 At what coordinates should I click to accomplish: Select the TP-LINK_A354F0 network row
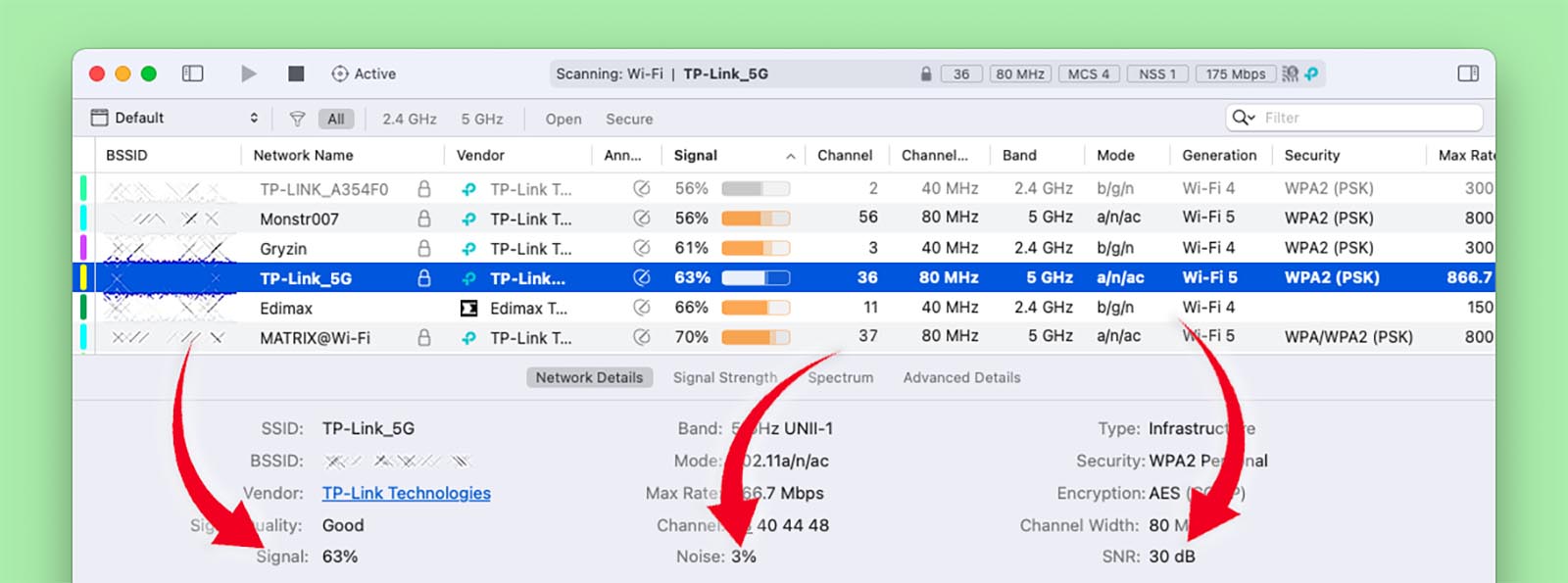pyautogui.click(x=784, y=188)
